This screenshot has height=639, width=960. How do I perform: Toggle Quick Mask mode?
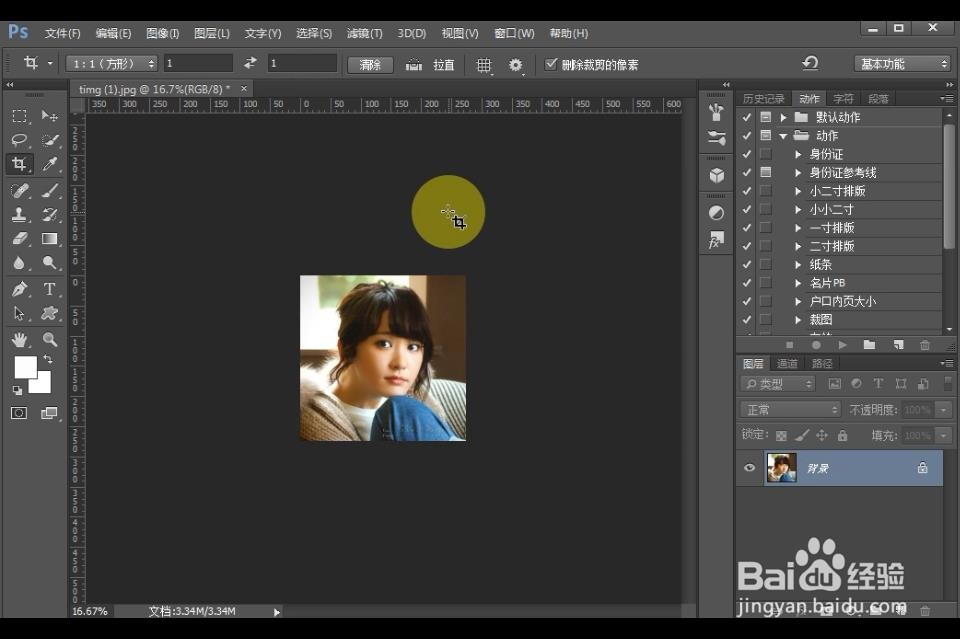click(19, 413)
